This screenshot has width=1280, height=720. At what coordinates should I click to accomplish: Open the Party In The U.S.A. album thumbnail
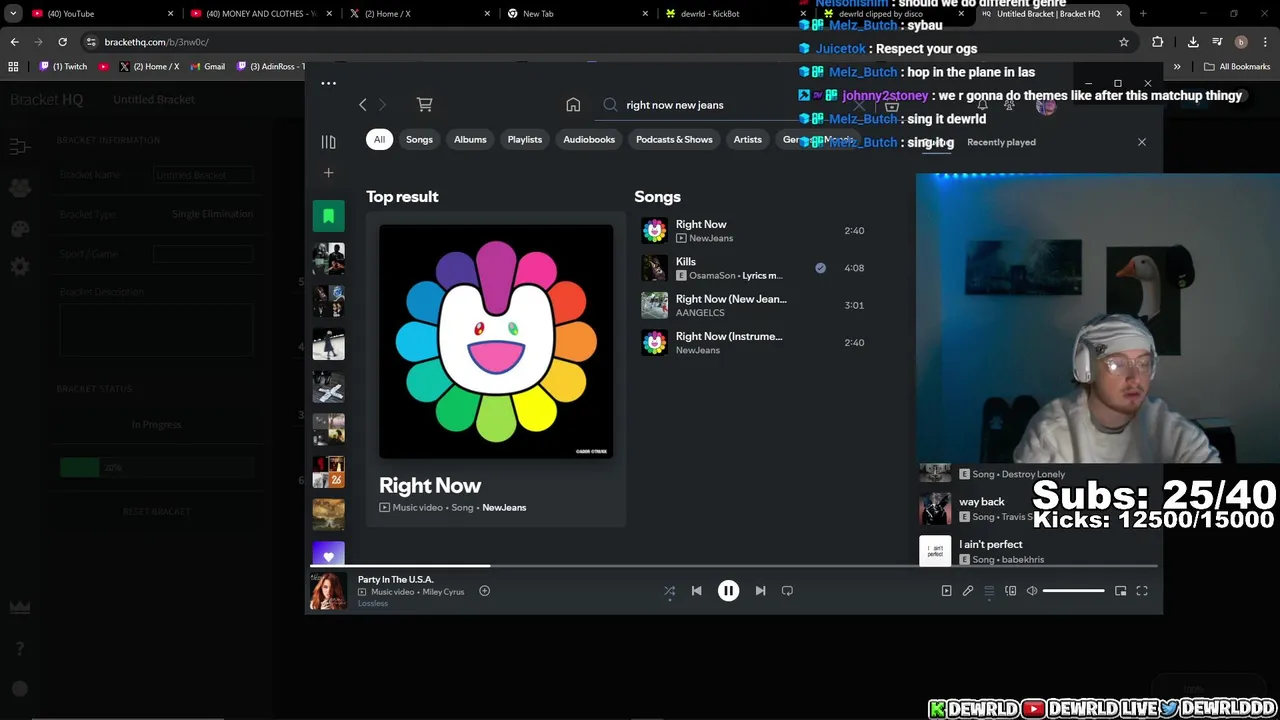click(x=327, y=591)
